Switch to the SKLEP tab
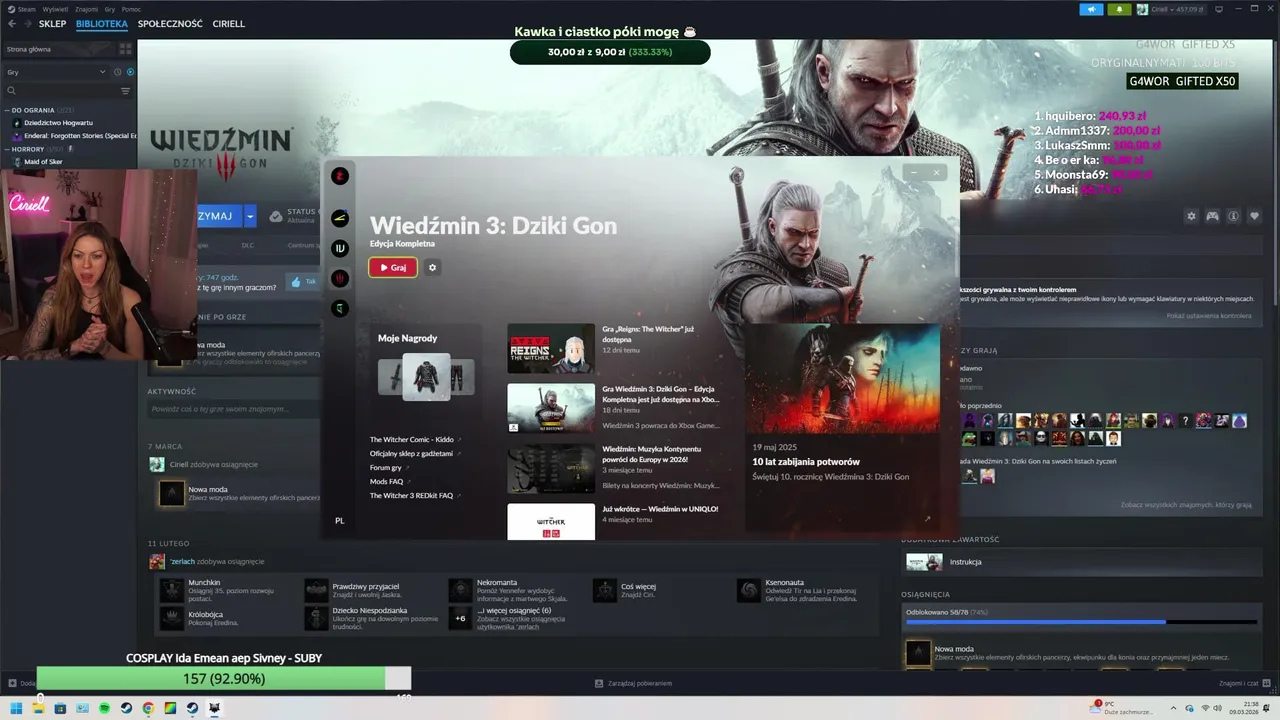This screenshot has height=720, width=1280. click(x=52, y=24)
